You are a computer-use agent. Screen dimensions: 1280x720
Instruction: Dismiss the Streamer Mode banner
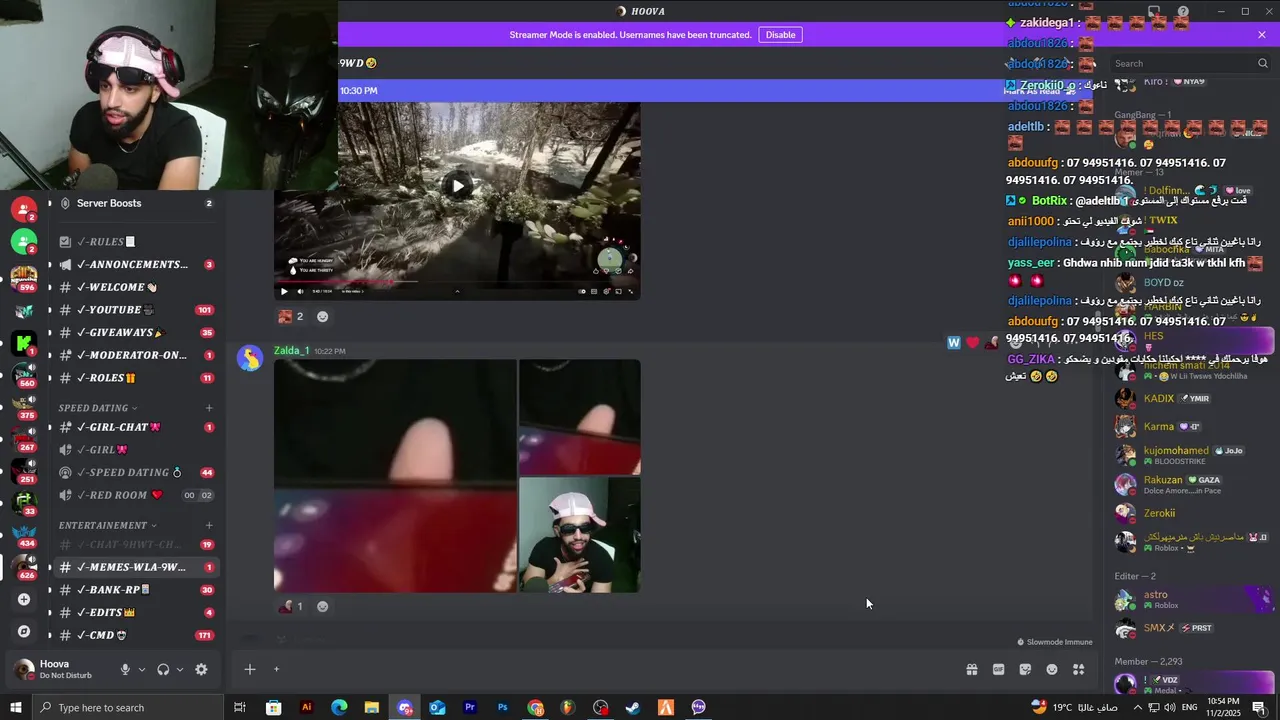[1262, 35]
